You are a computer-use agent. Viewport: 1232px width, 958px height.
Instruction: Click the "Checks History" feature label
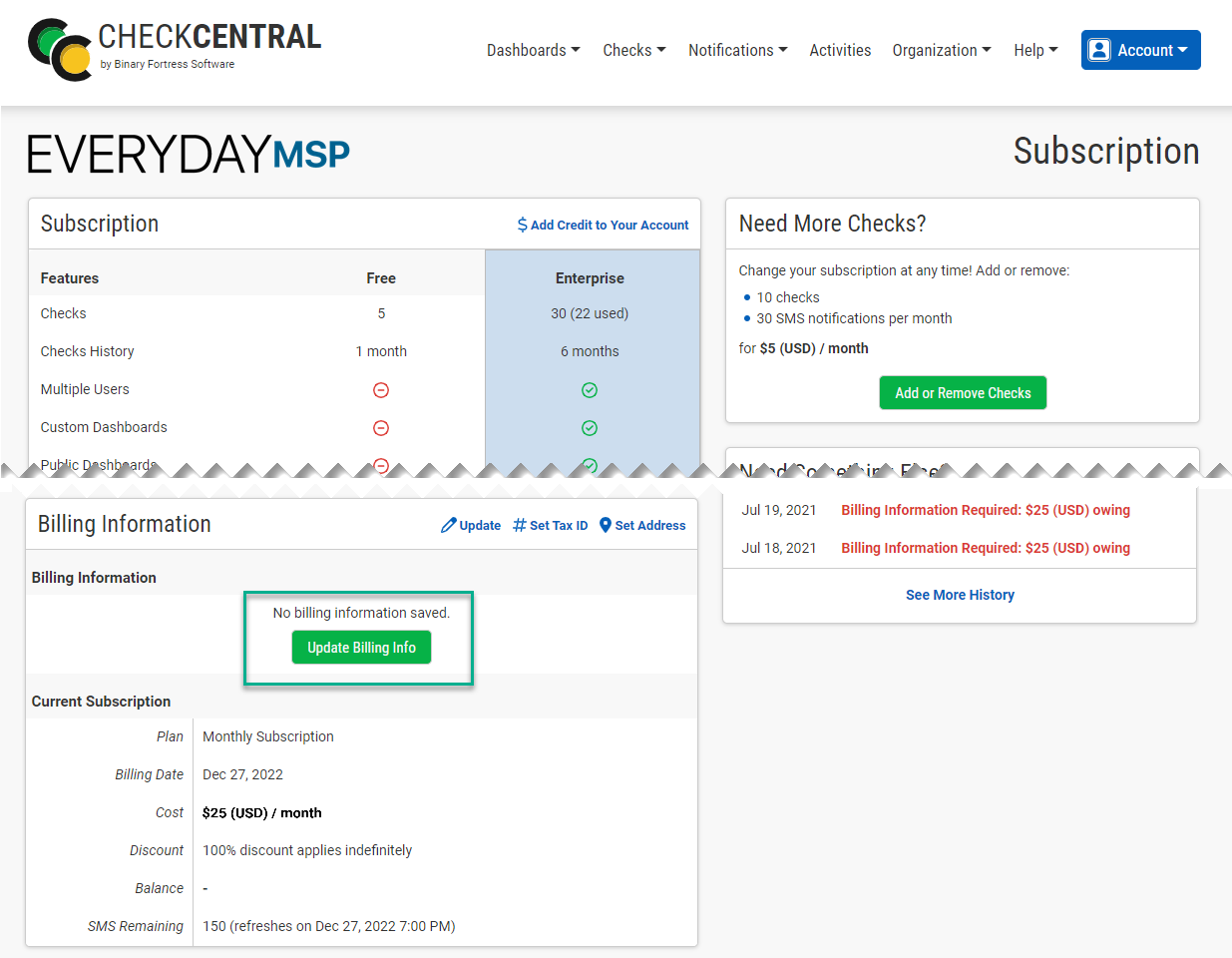coord(87,351)
